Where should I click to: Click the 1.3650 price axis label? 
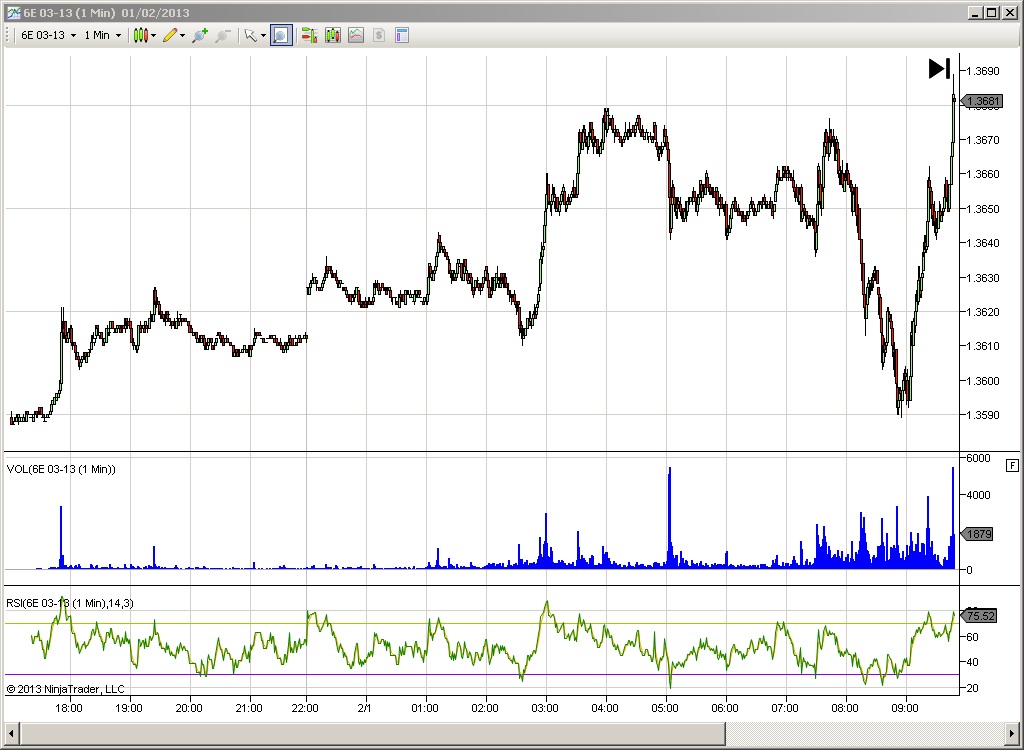tap(983, 209)
